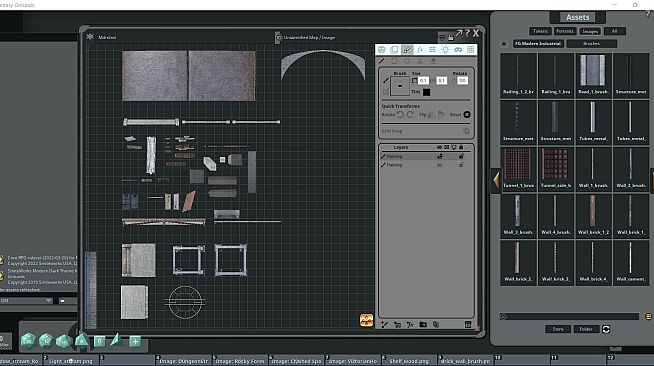This screenshot has width=654, height=366.
Task: Rotate brush counter-clockwise in Quick Transforms
Action: [400, 114]
